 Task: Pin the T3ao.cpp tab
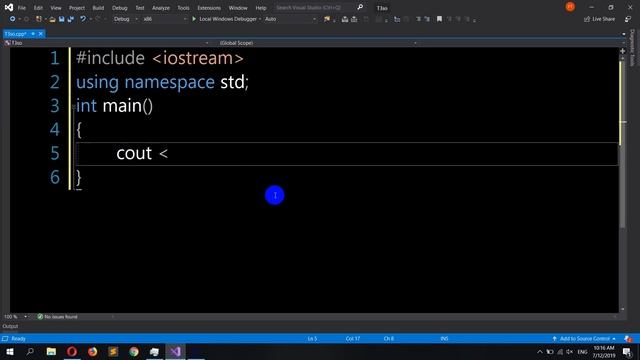(33, 34)
